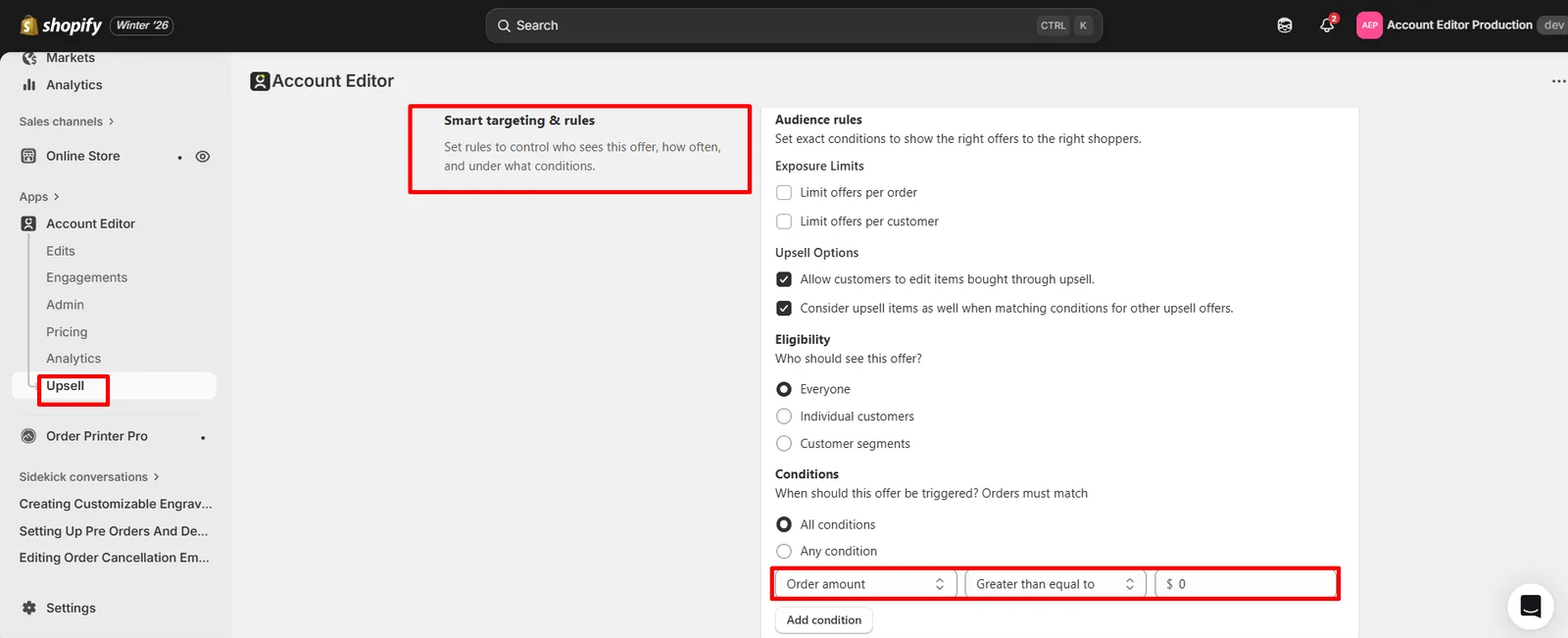
Task: Open Online Store channel
Action: [x=83, y=156]
